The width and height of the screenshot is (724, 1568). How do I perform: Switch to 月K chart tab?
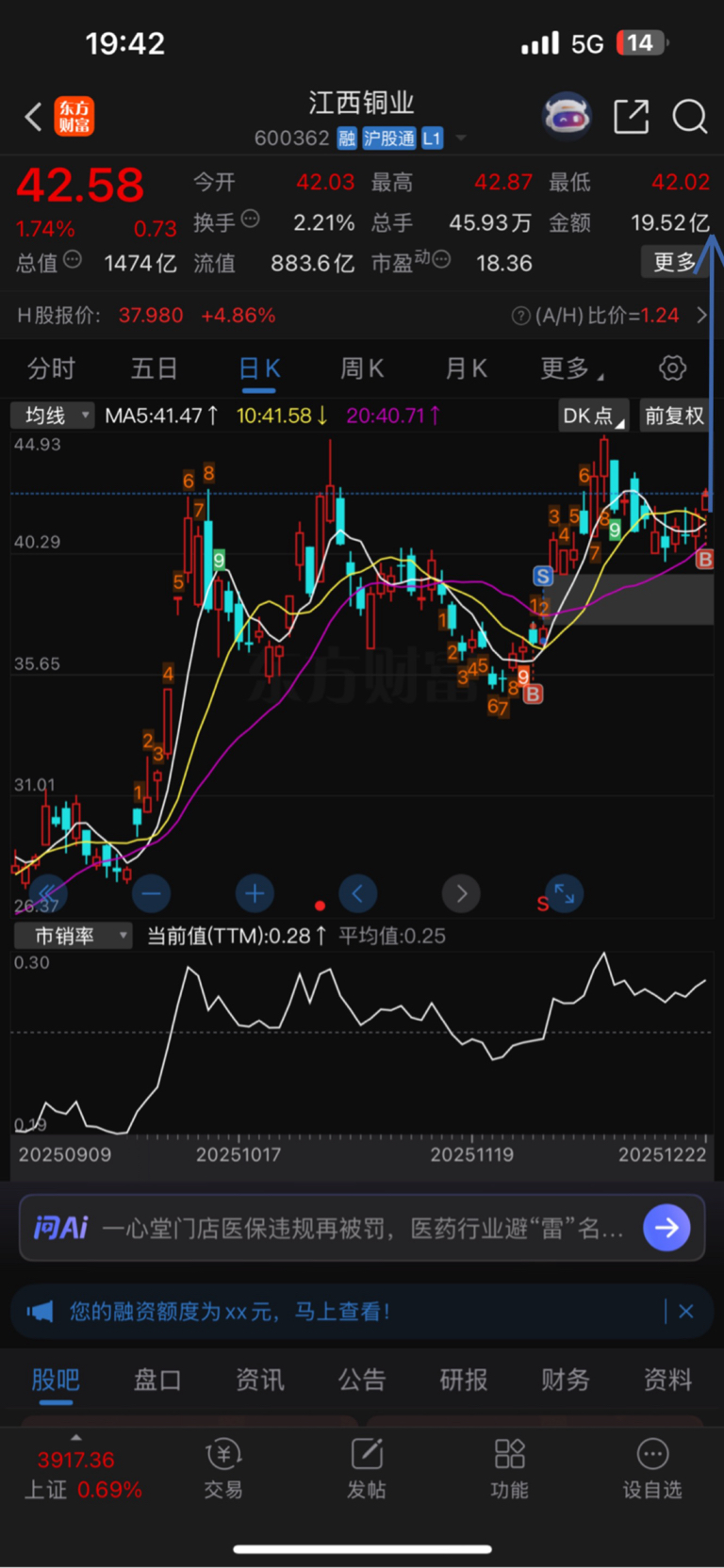pyautogui.click(x=466, y=368)
